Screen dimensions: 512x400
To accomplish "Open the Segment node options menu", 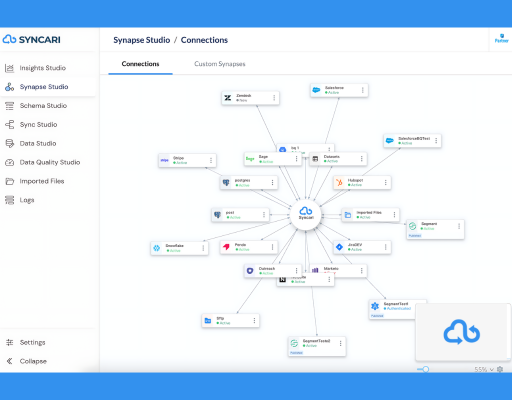I will (x=459, y=226).
